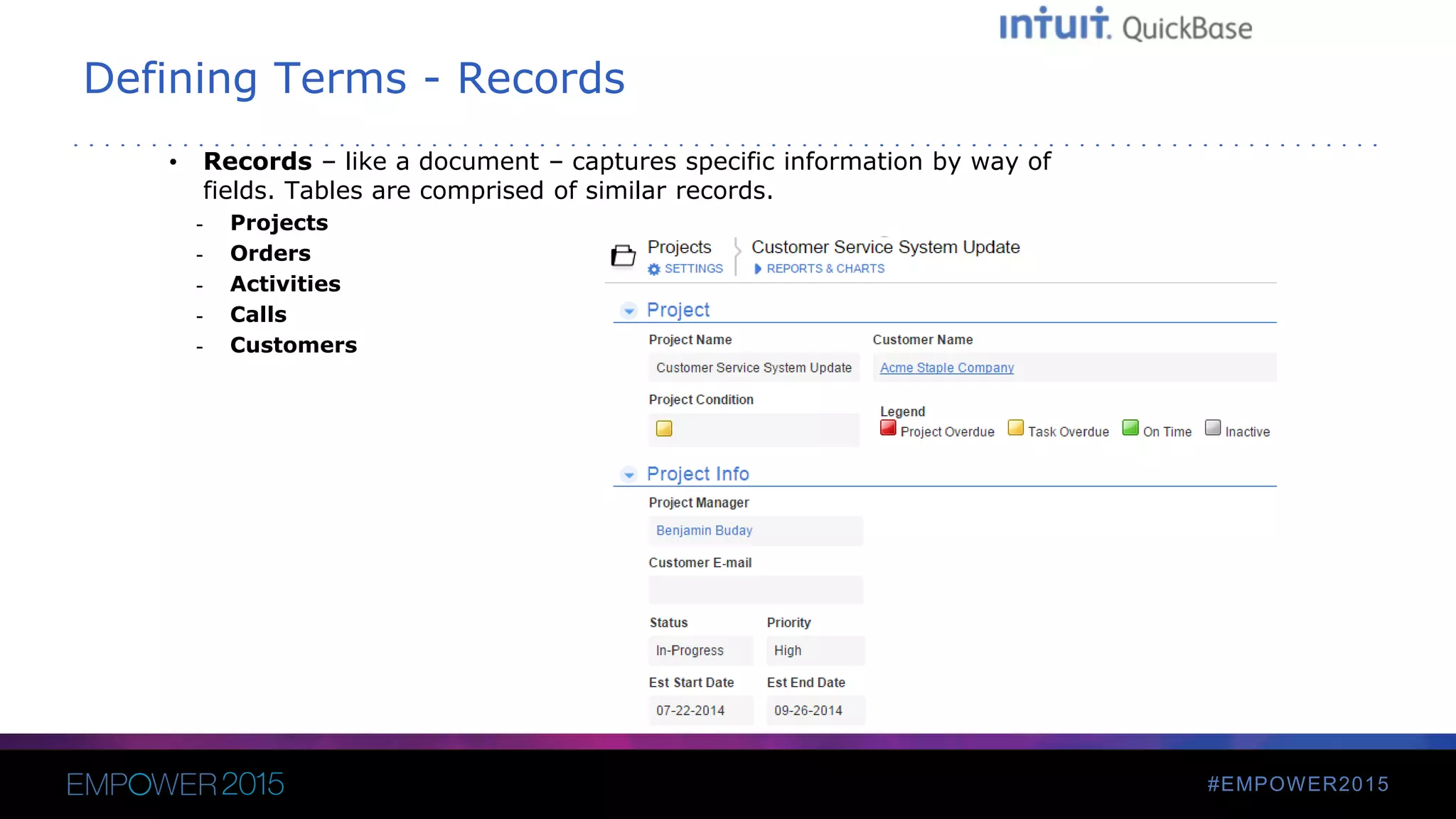Collapse the Project Info section

point(629,474)
